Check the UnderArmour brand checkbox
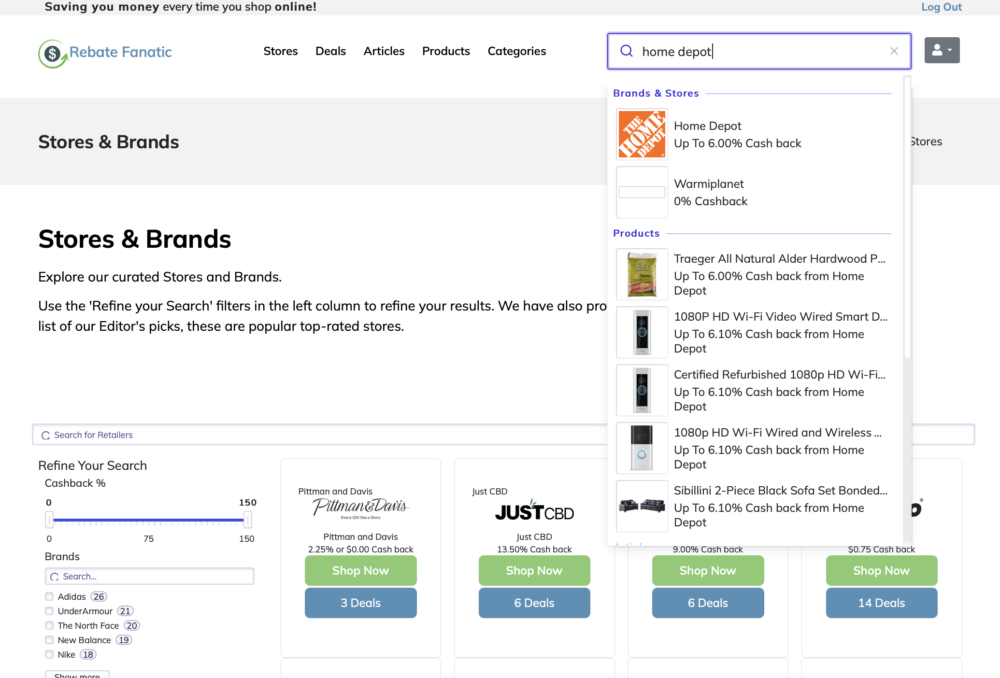Screen dimensions: 1000x678 (49, 611)
